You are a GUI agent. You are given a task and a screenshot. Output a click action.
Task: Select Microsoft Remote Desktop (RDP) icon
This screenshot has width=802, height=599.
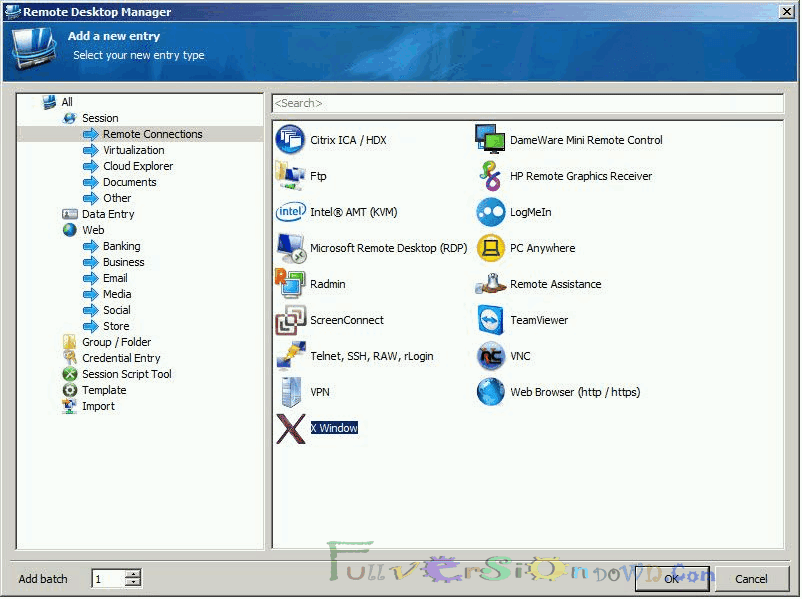coord(291,248)
